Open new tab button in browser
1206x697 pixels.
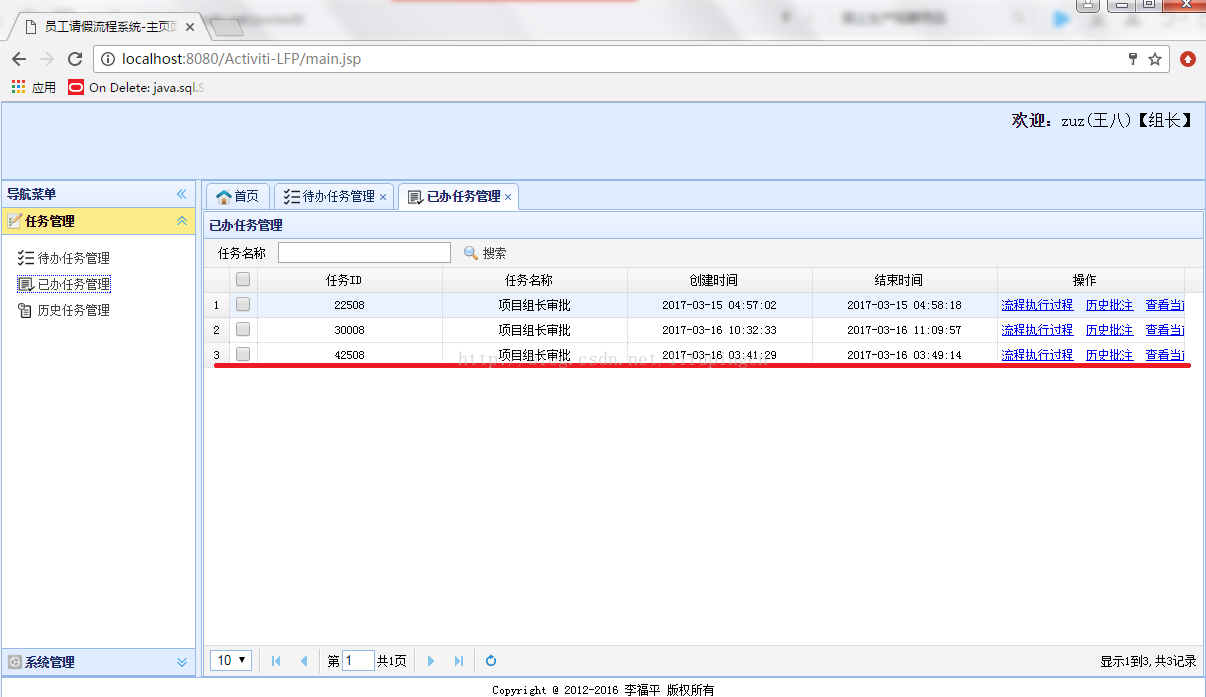click(227, 27)
